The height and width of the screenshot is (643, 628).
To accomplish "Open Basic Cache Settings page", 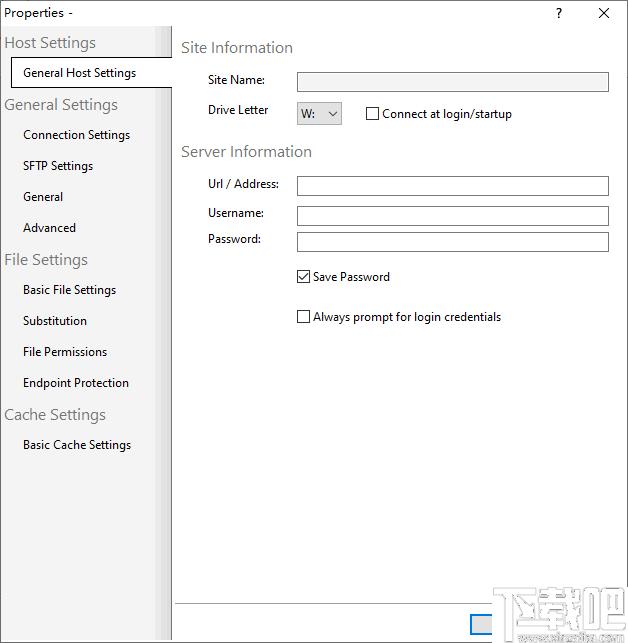I will 77,445.
